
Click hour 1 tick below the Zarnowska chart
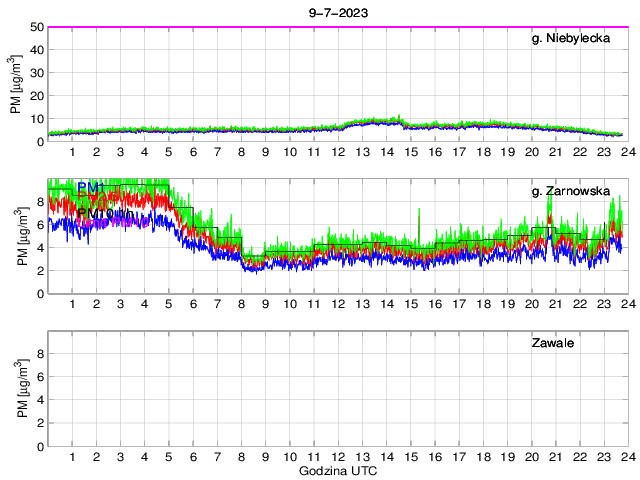[x=72, y=304]
